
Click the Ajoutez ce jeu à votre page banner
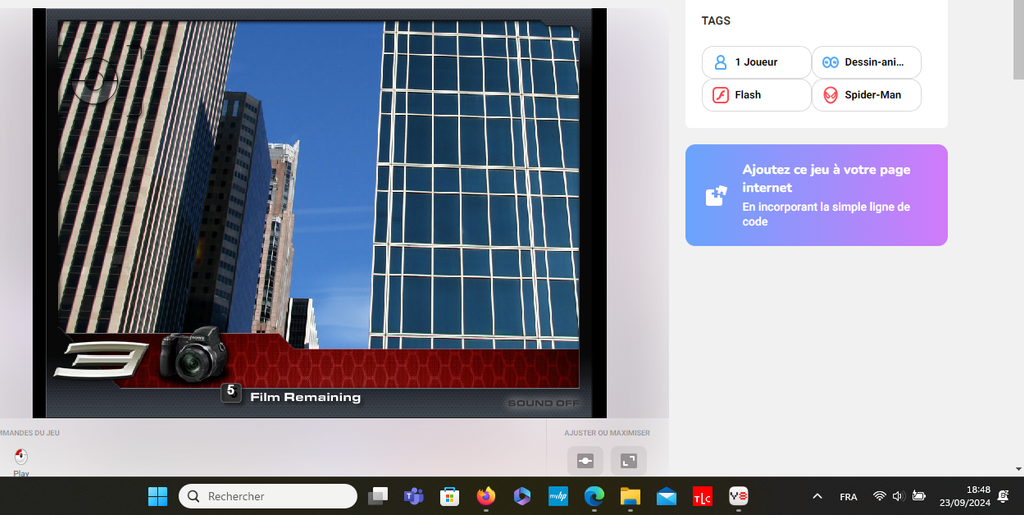click(816, 195)
